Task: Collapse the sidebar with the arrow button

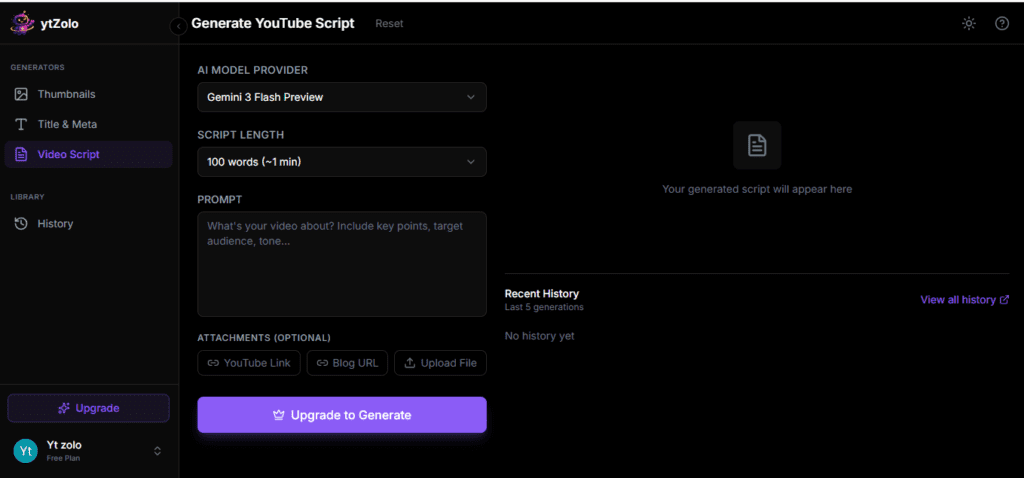Action: coord(178,26)
